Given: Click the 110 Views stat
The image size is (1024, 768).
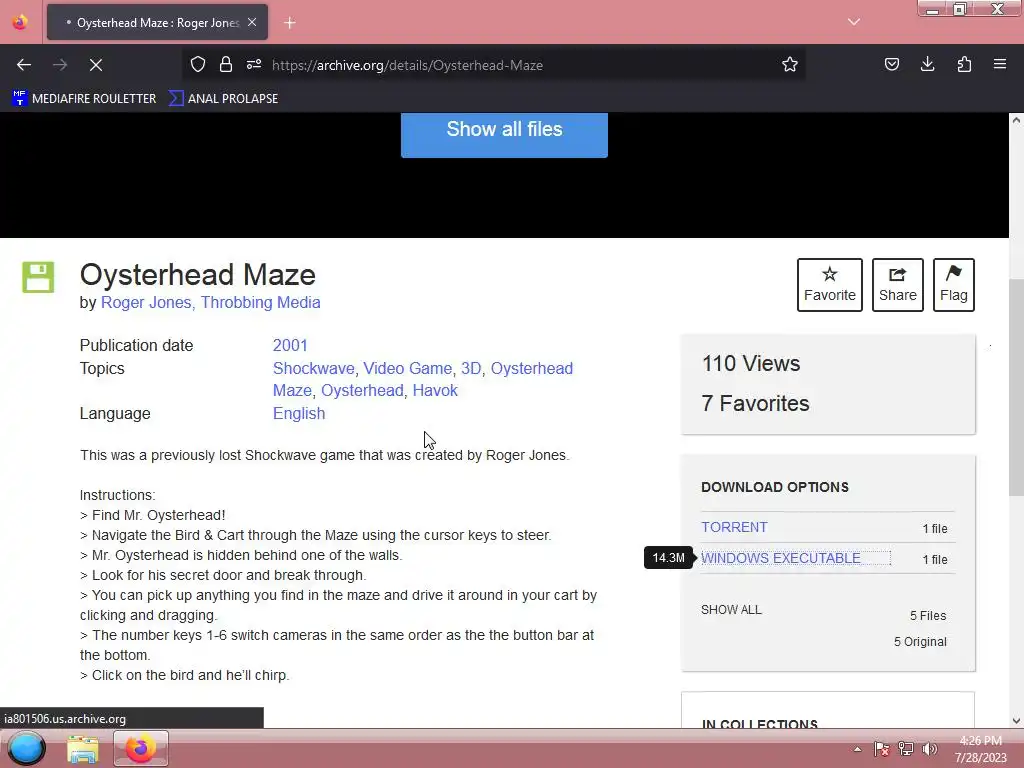Looking at the screenshot, I should [x=750, y=363].
